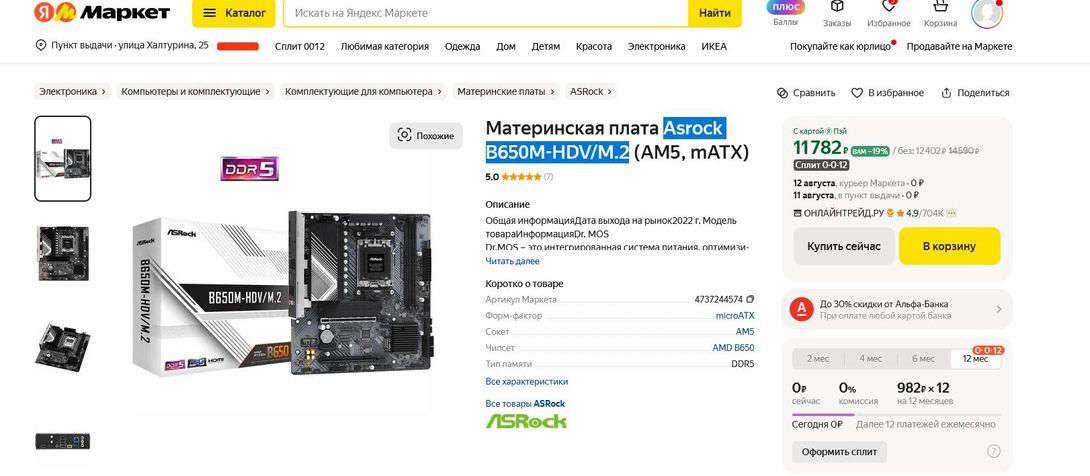Select the 4 мес split period
The width and height of the screenshot is (1090, 476).
pos(870,359)
